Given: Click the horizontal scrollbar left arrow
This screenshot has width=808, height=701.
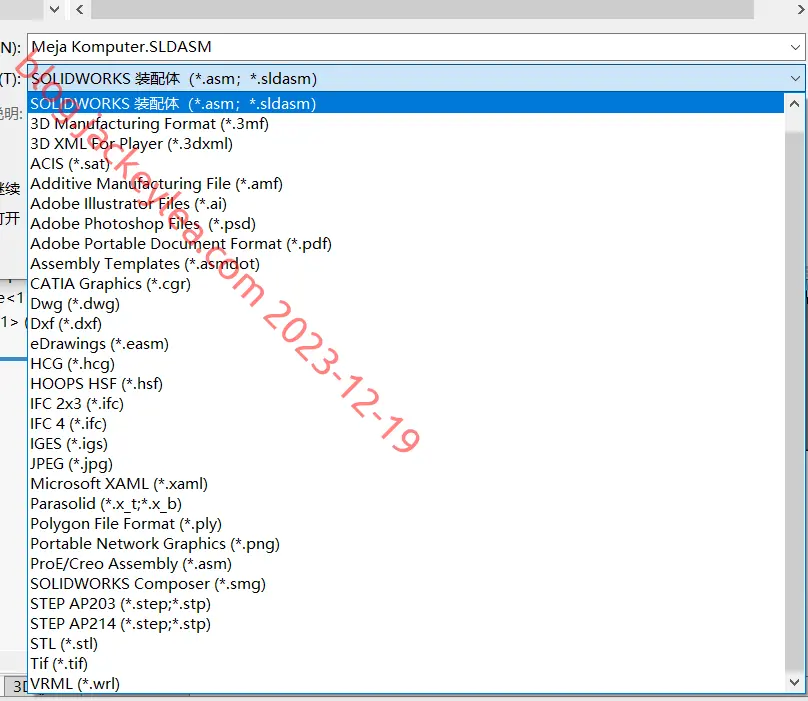Looking at the screenshot, I should [x=79, y=9].
